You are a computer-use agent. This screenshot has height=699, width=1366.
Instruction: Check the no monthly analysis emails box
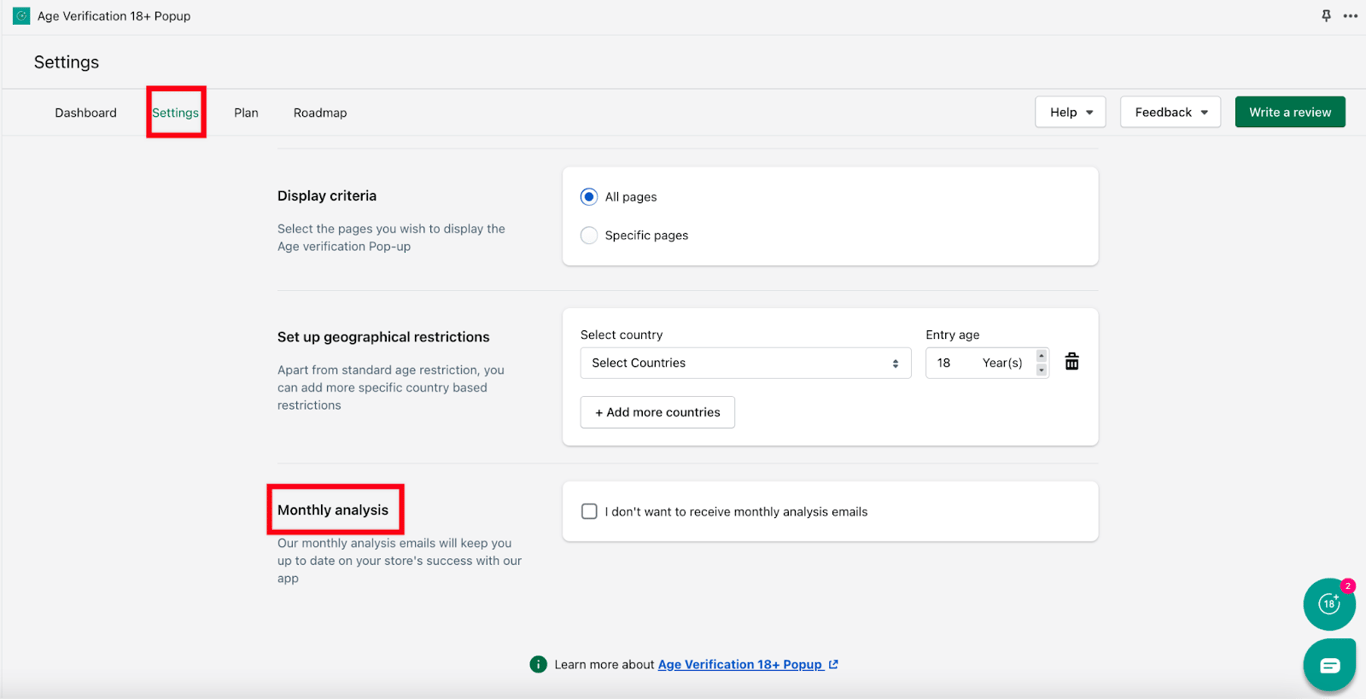(x=589, y=511)
